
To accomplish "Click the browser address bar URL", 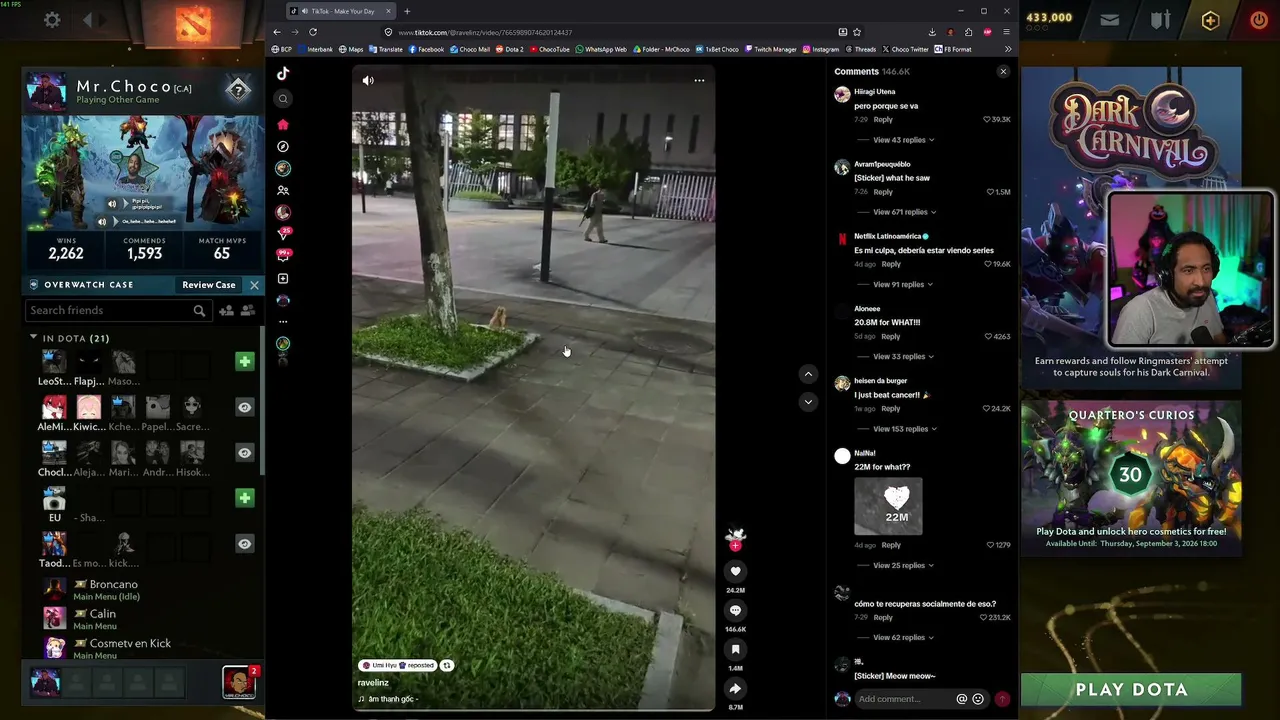I will pos(485,32).
